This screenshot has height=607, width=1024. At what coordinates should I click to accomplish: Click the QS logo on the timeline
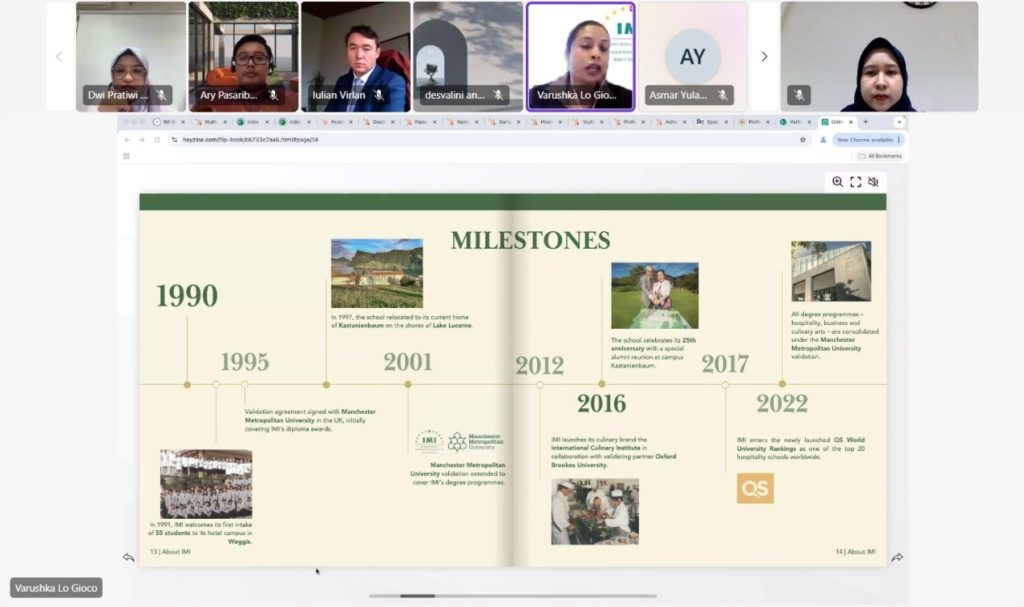755,488
